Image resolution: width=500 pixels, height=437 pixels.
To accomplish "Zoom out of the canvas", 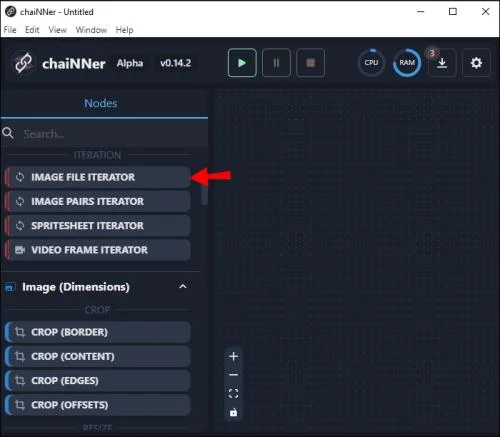I will click(x=234, y=375).
